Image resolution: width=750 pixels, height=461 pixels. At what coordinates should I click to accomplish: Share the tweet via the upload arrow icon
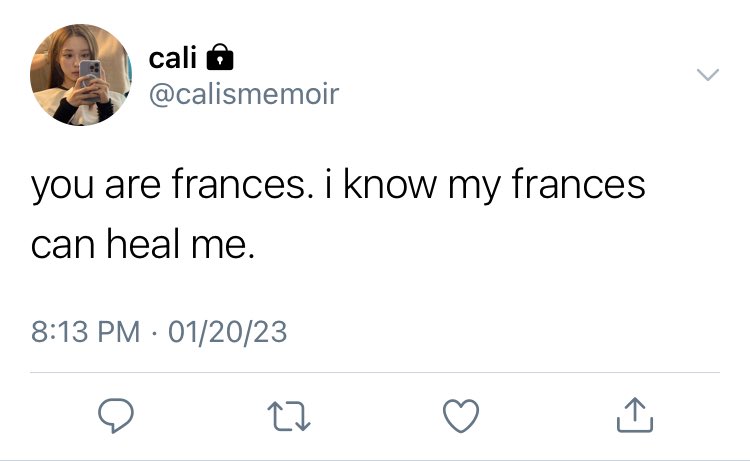(635, 415)
